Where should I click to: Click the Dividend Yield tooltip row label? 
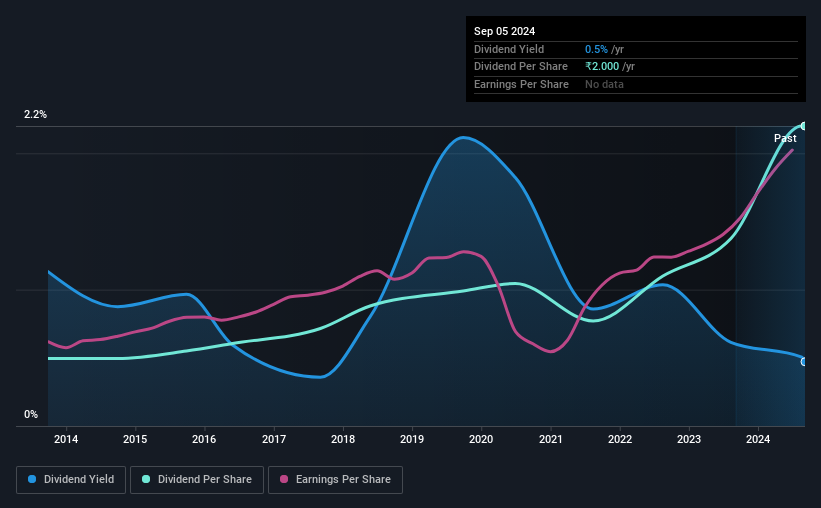click(509, 49)
